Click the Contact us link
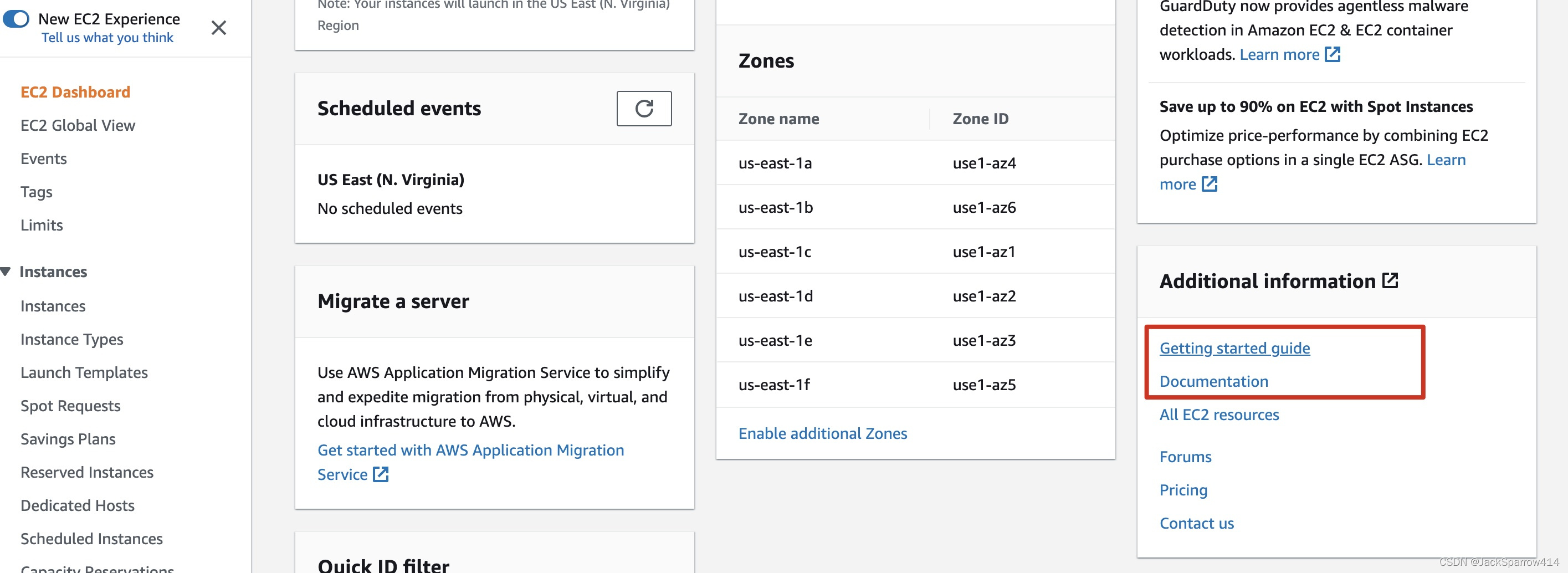1568x573 pixels. [1196, 524]
